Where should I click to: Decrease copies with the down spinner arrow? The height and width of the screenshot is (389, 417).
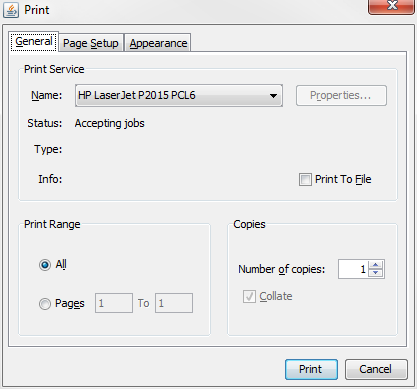point(376,273)
